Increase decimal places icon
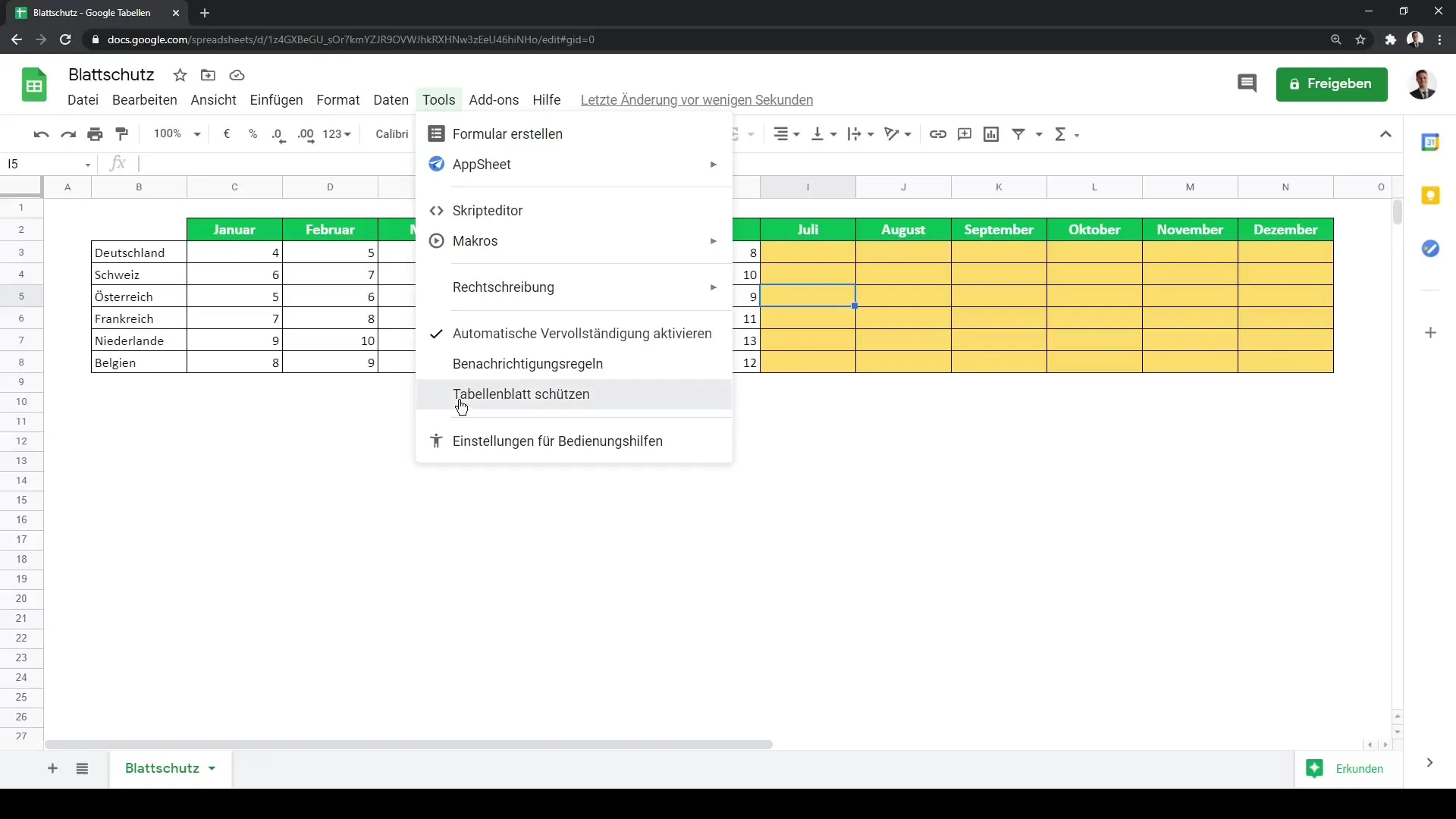The height and width of the screenshot is (819, 1456). 306,135
